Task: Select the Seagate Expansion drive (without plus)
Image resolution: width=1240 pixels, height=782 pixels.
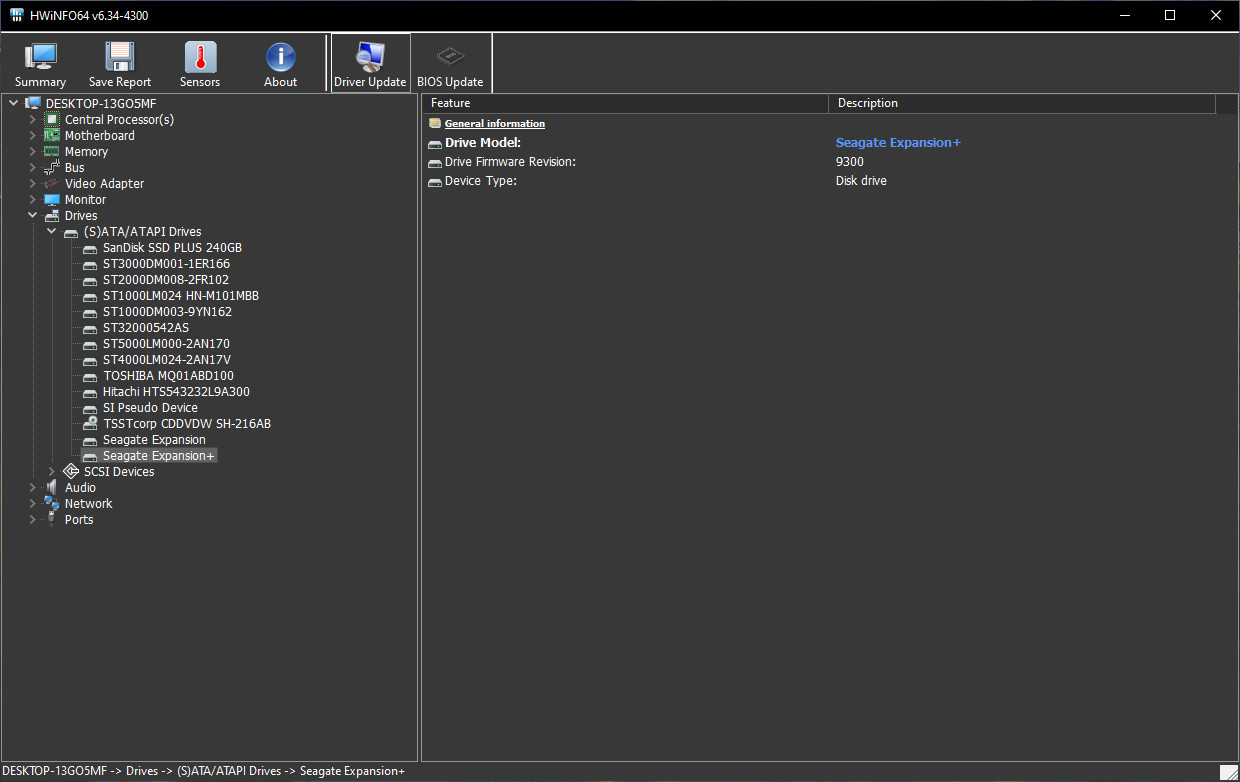Action: click(x=154, y=440)
